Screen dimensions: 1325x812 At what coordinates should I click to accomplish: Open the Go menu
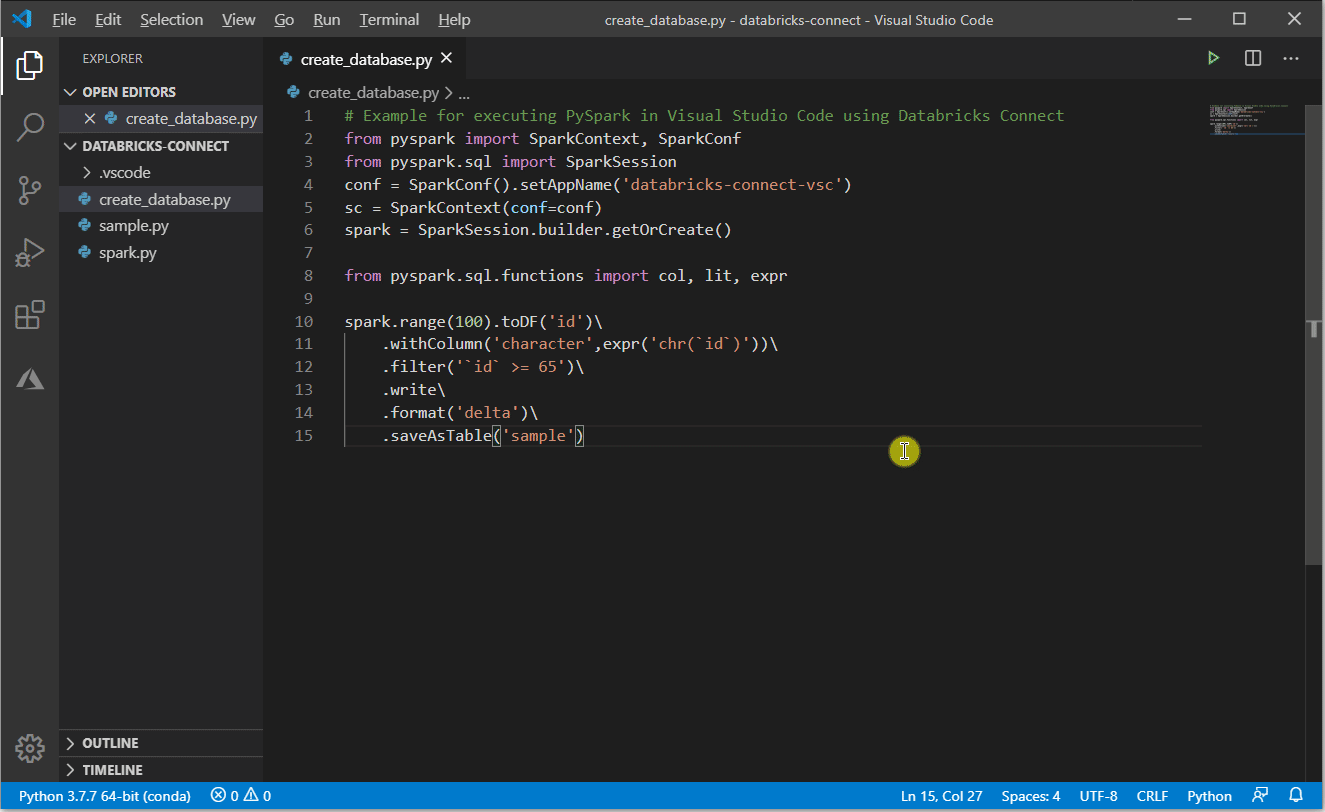(284, 19)
